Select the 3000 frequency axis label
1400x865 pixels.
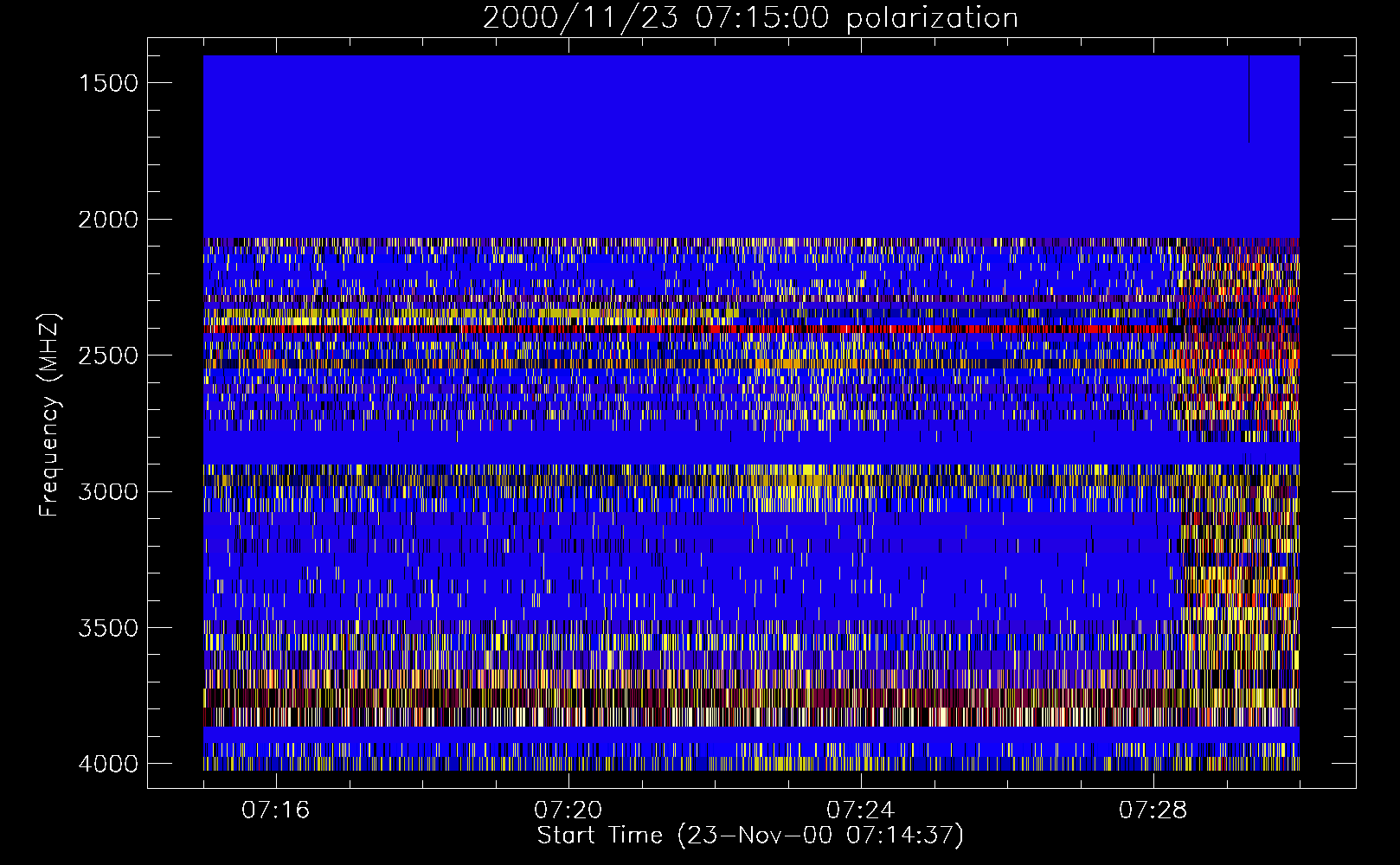click(108, 492)
